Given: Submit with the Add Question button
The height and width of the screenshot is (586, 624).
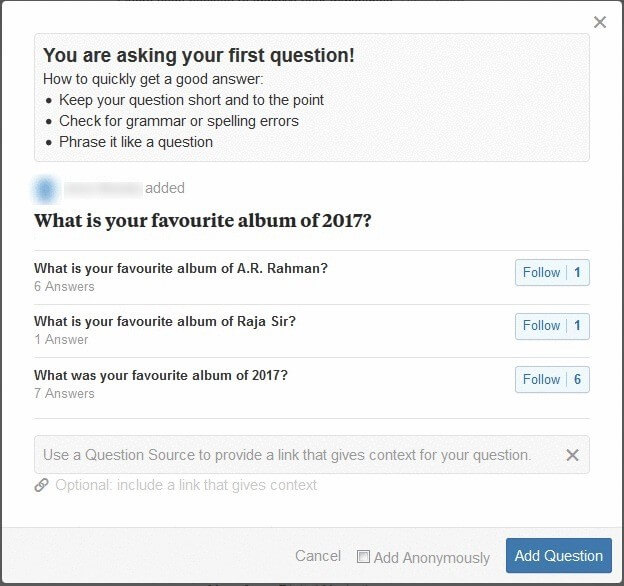Looking at the screenshot, I should coord(558,556).
